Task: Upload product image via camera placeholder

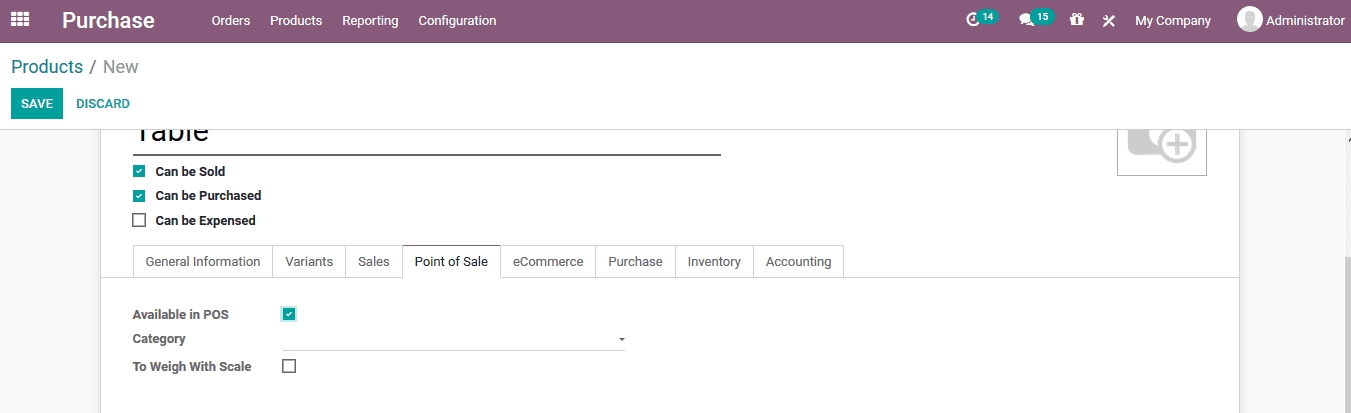Action: (x=1161, y=146)
